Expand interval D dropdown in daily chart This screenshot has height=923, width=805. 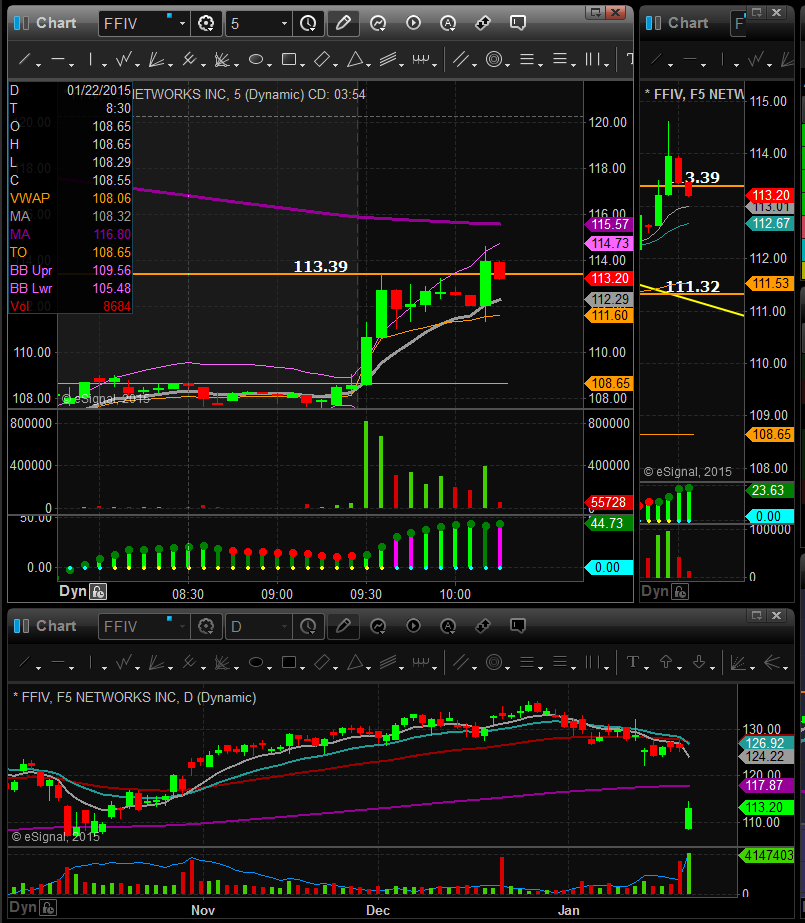click(285, 626)
